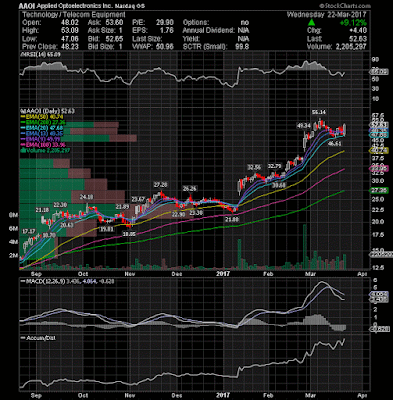This screenshot has height=400, width=393.
Task: Click the 32.79 price annotation
Action: 275,166
